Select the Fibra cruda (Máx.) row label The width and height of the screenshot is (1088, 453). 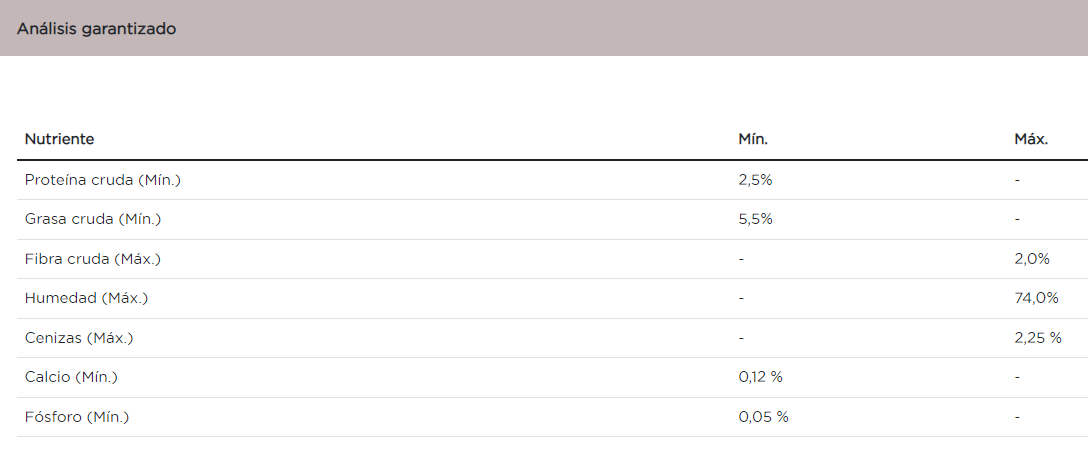tap(92, 259)
